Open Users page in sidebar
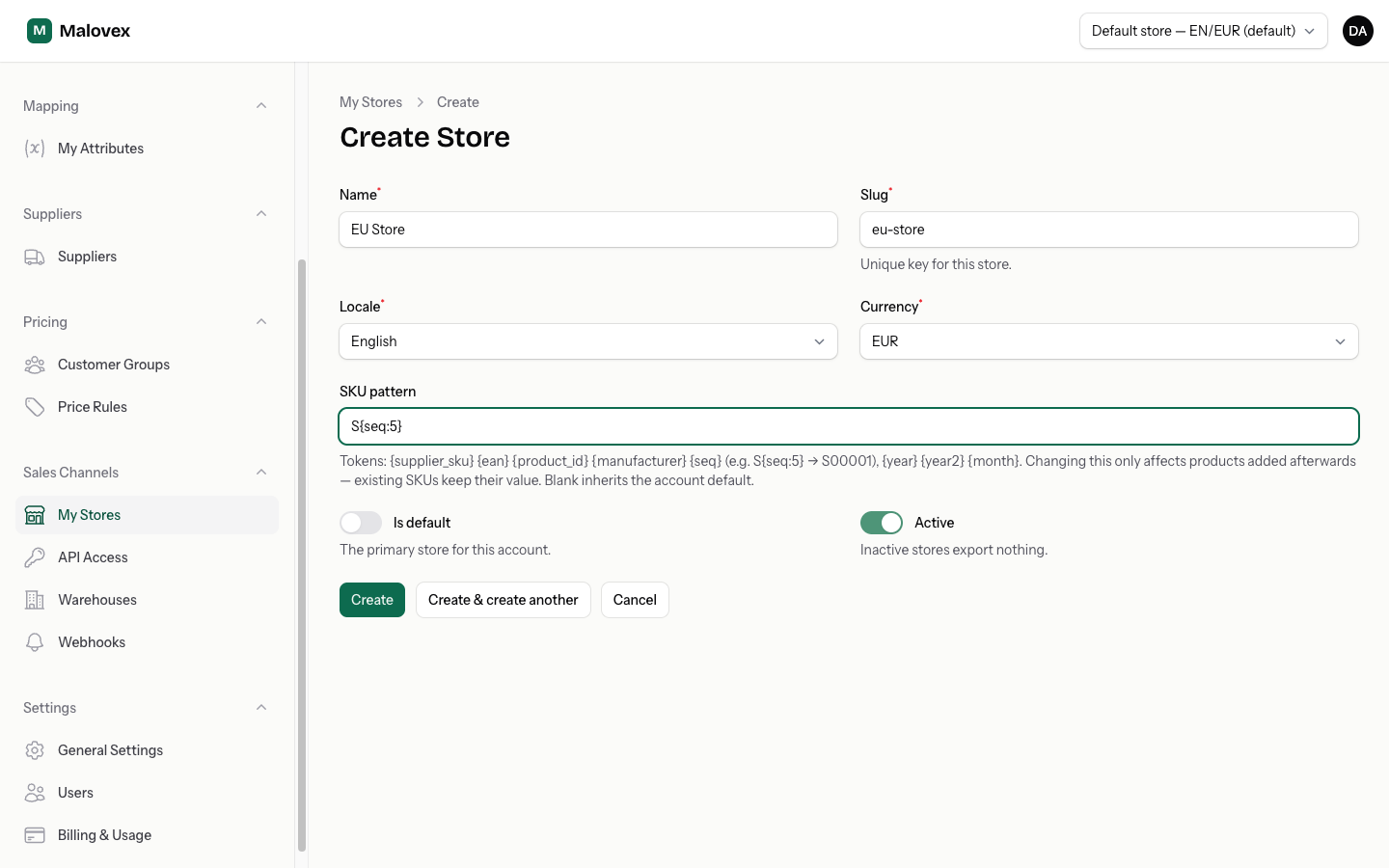Screen dimensions: 1389x868 [148, 793]
